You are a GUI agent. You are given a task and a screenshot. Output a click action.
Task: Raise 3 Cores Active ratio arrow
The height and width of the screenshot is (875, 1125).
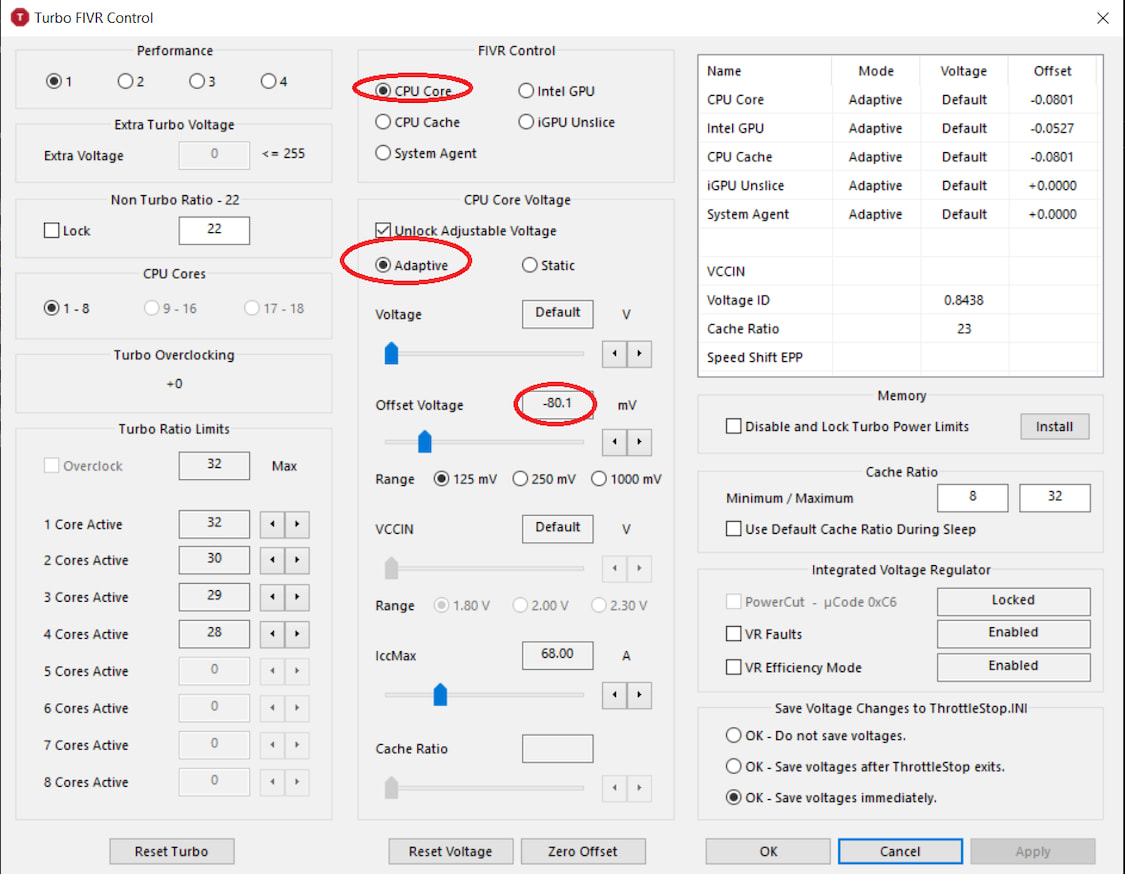point(297,597)
